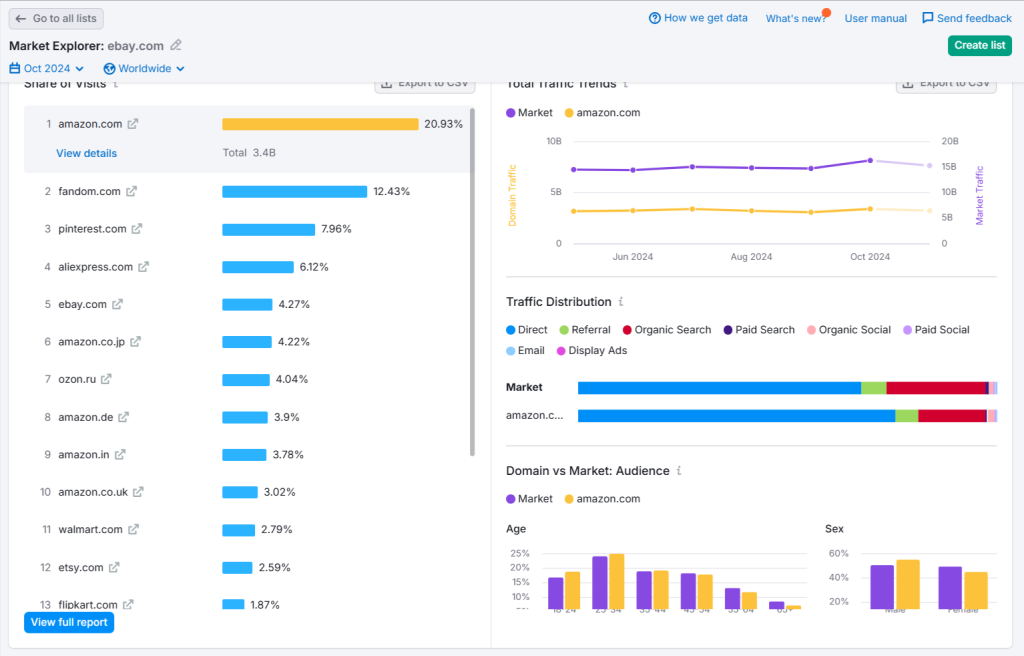Viewport: 1024px width, 656px height.
Task: Toggle Referral traffic legend item
Action: click(585, 330)
